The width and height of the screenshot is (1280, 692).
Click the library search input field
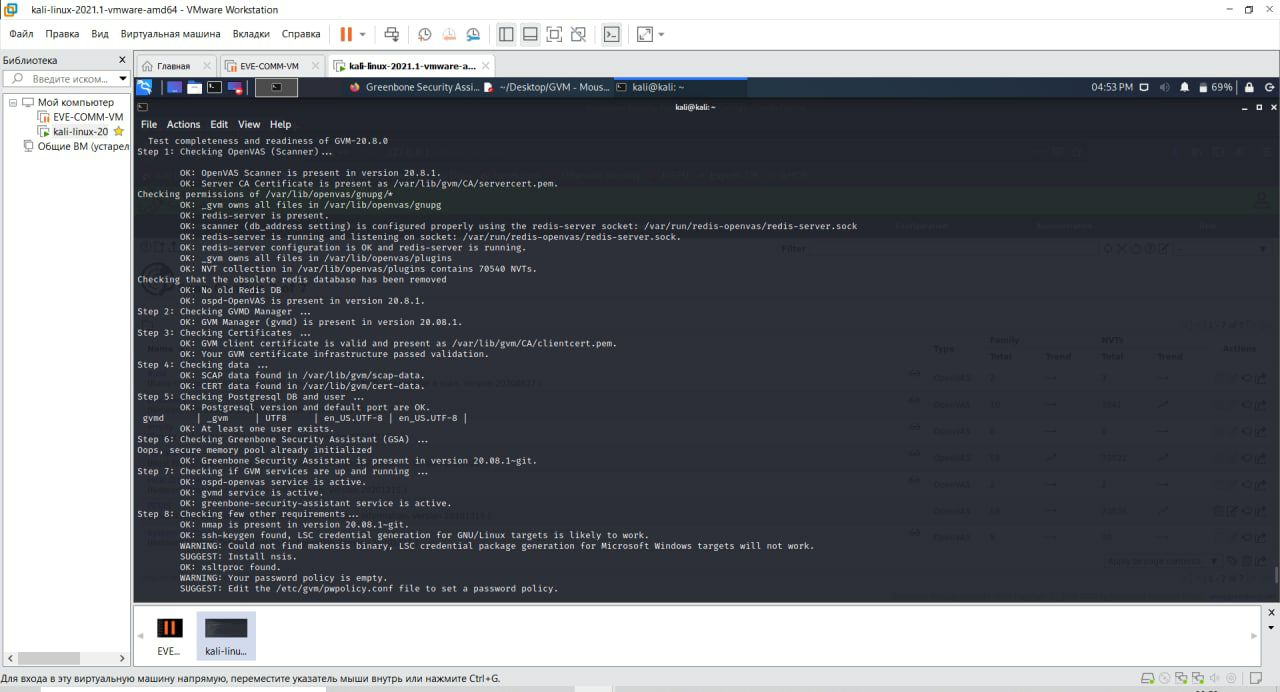pos(68,78)
